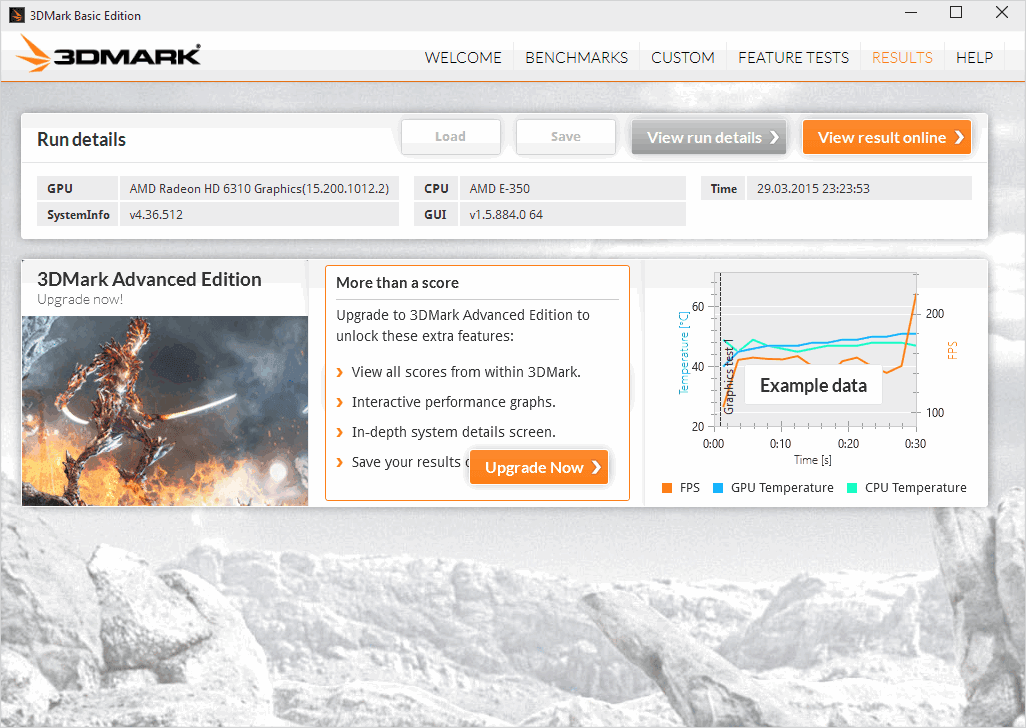The image size is (1026, 728).
Task: Click the Example data graph label
Action: pos(813,386)
